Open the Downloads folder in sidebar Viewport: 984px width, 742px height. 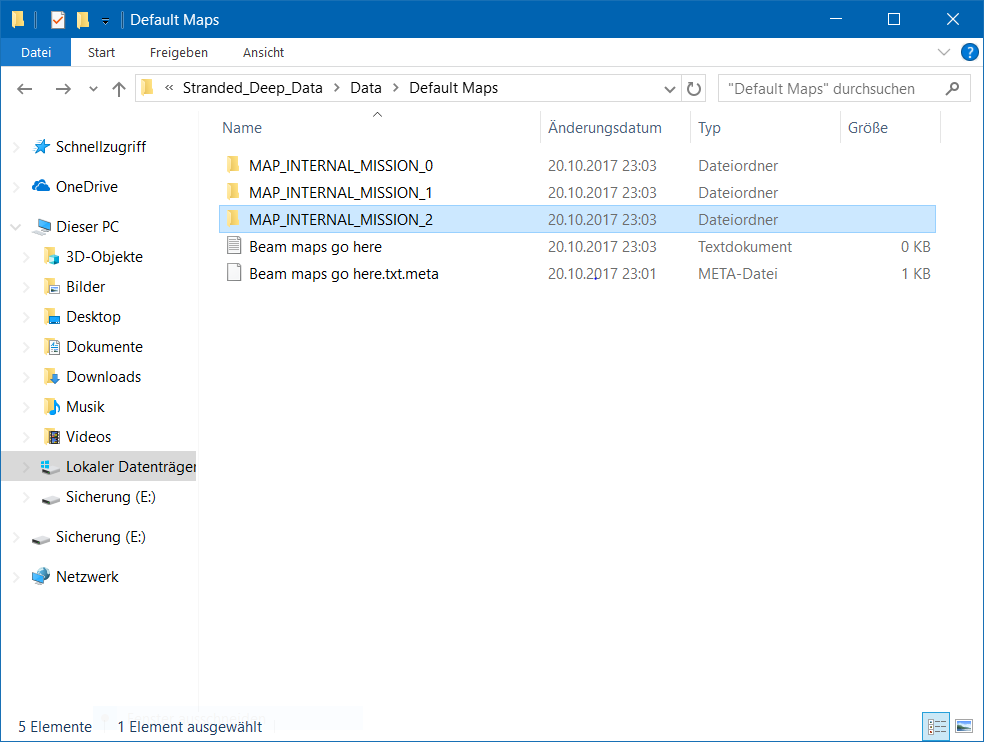[x=103, y=377]
